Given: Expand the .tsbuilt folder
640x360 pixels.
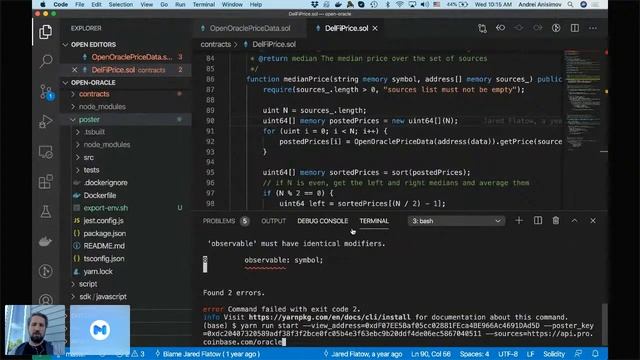Looking at the screenshot, I should [94, 132].
